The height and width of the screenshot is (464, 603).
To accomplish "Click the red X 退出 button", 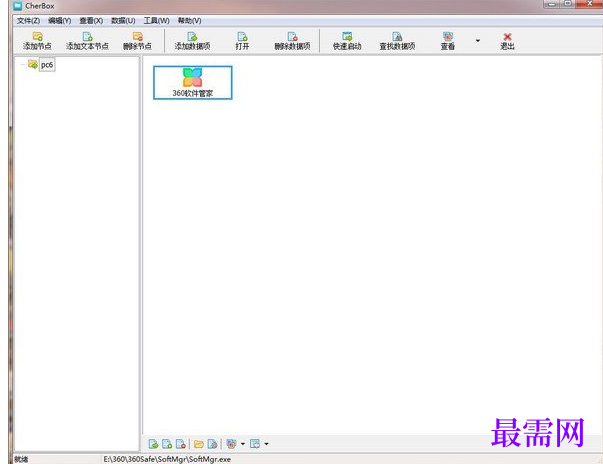I will click(507, 41).
